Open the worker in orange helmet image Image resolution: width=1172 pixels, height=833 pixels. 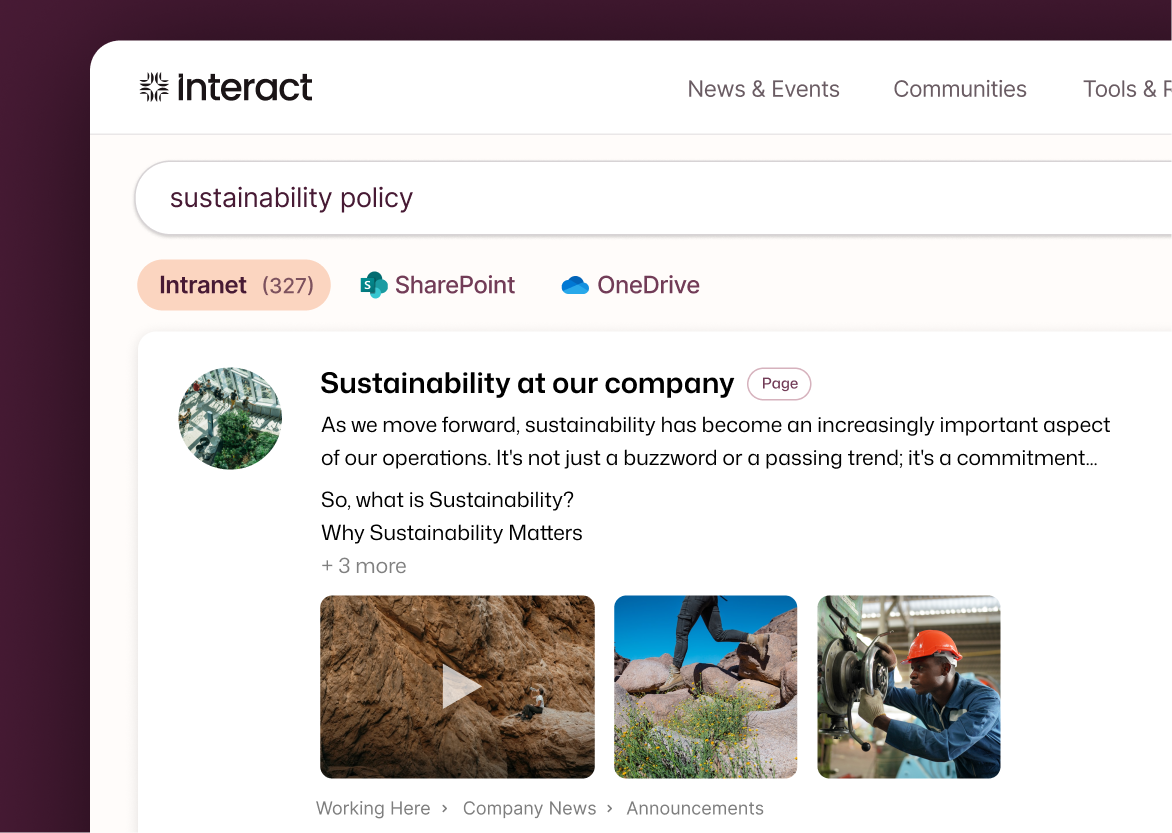909,686
